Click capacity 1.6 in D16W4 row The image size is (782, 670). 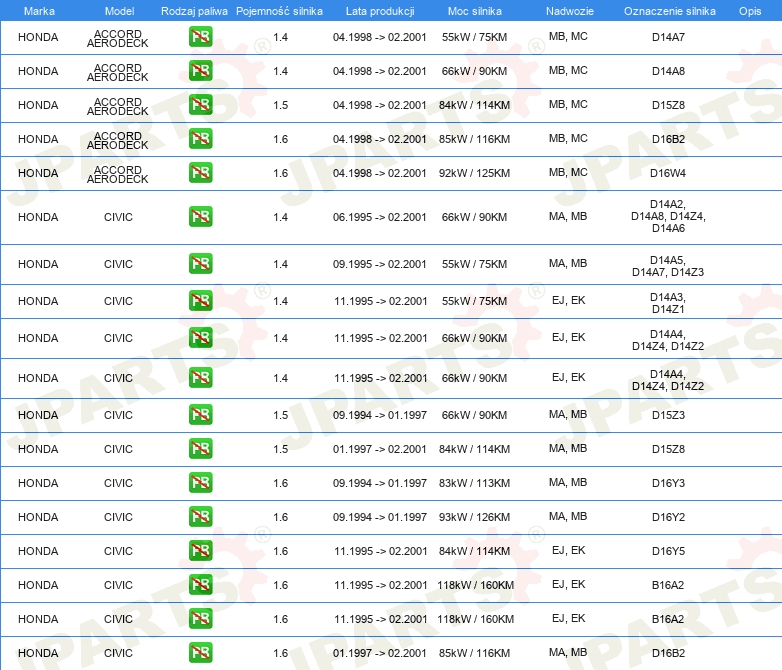coord(280,173)
